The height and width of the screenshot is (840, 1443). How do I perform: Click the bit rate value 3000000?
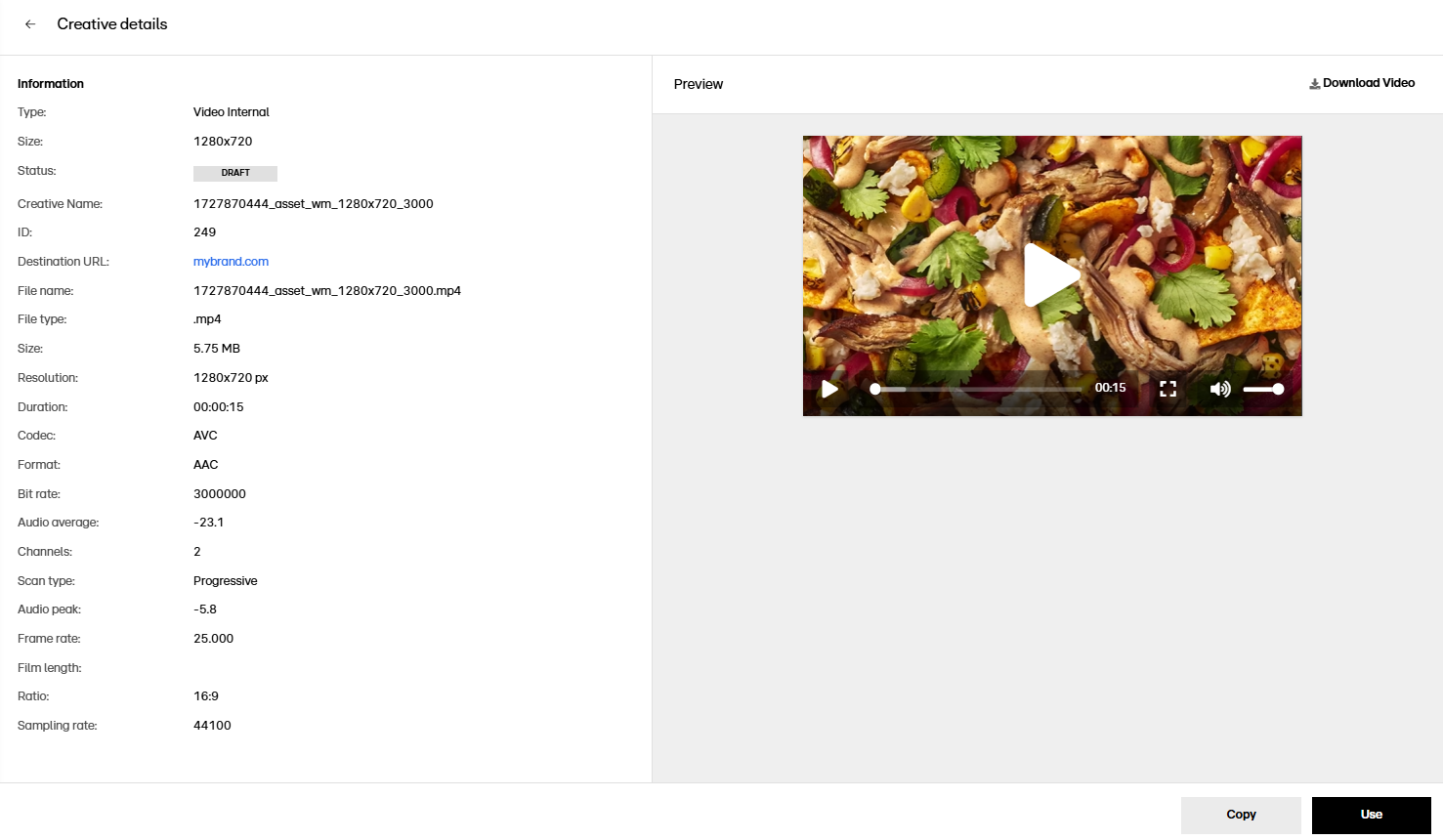point(219,494)
